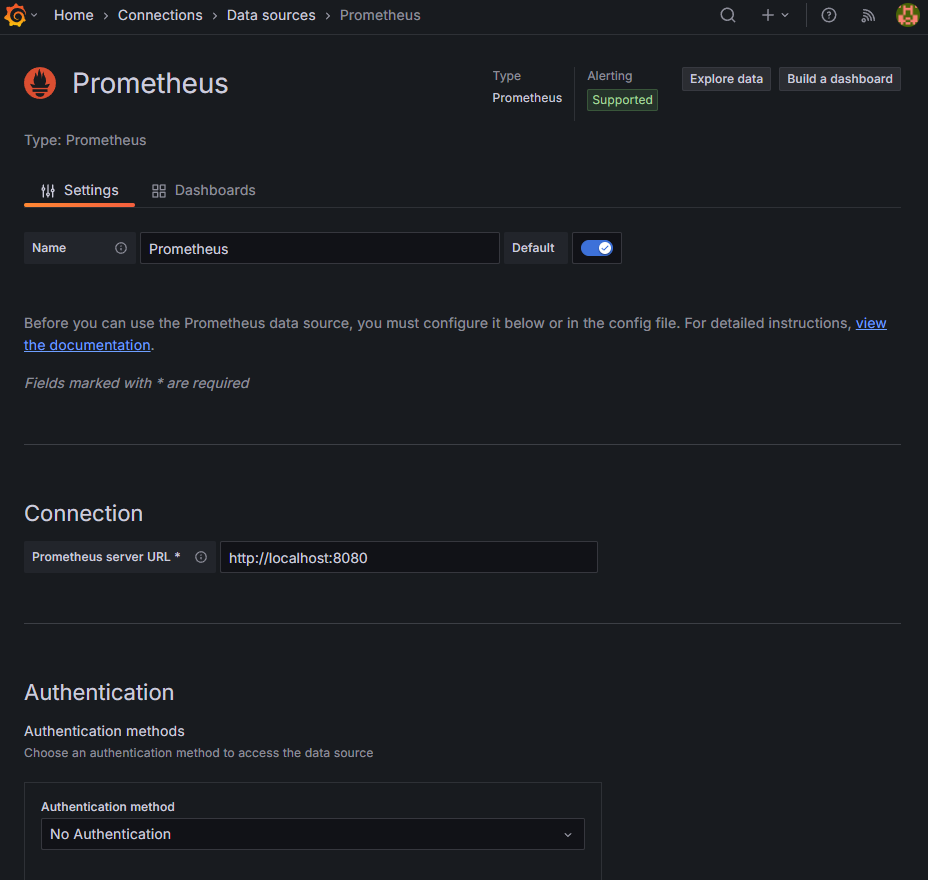Open the view the documentation link
This screenshot has height=880, width=928.
(87, 345)
